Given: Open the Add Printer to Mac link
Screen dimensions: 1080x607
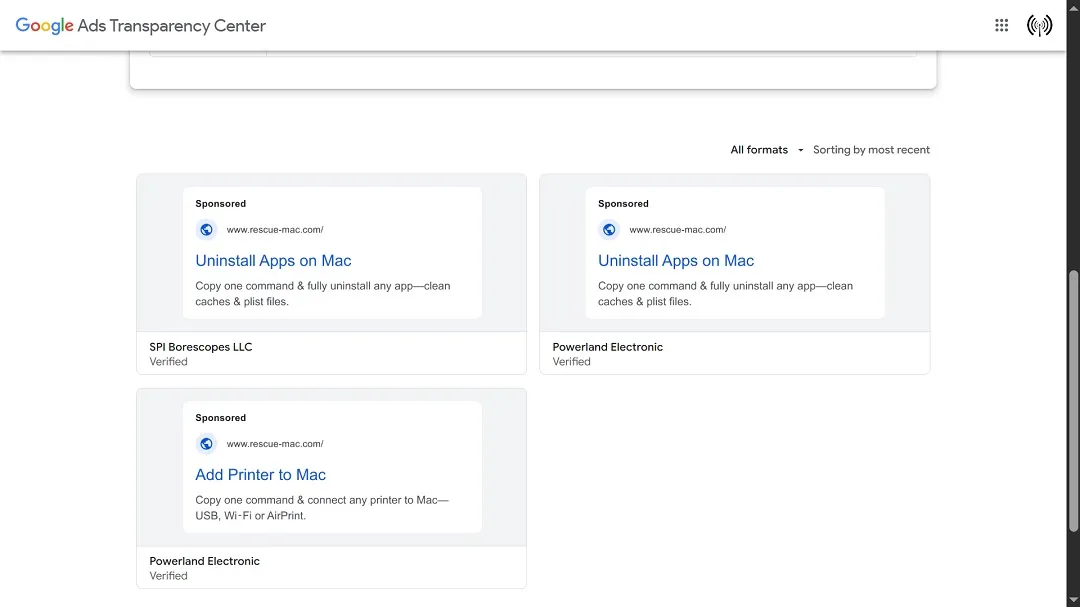Looking at the screenshot, I should (260, 475).
